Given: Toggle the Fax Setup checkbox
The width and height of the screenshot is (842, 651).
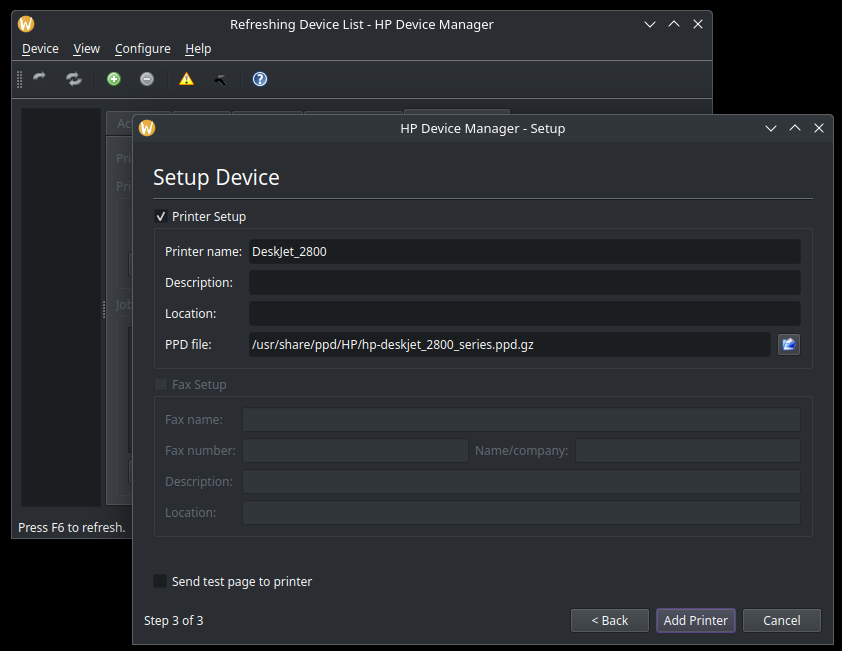Looking at the screenshot, I should pos(161,385).
